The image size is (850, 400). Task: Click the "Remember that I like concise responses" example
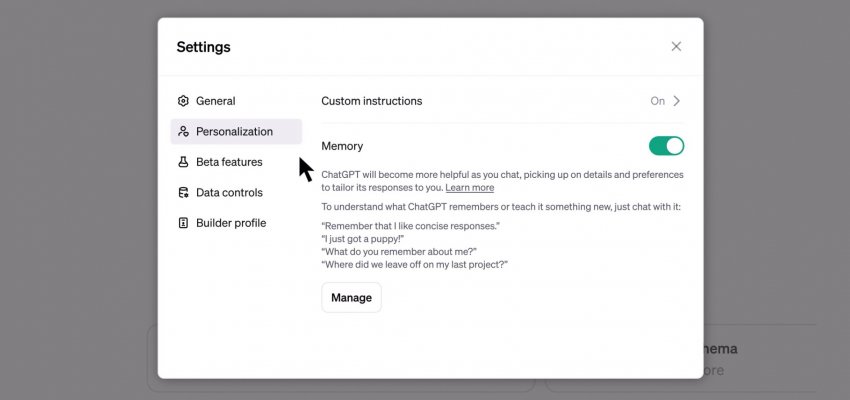click(410, 226)
